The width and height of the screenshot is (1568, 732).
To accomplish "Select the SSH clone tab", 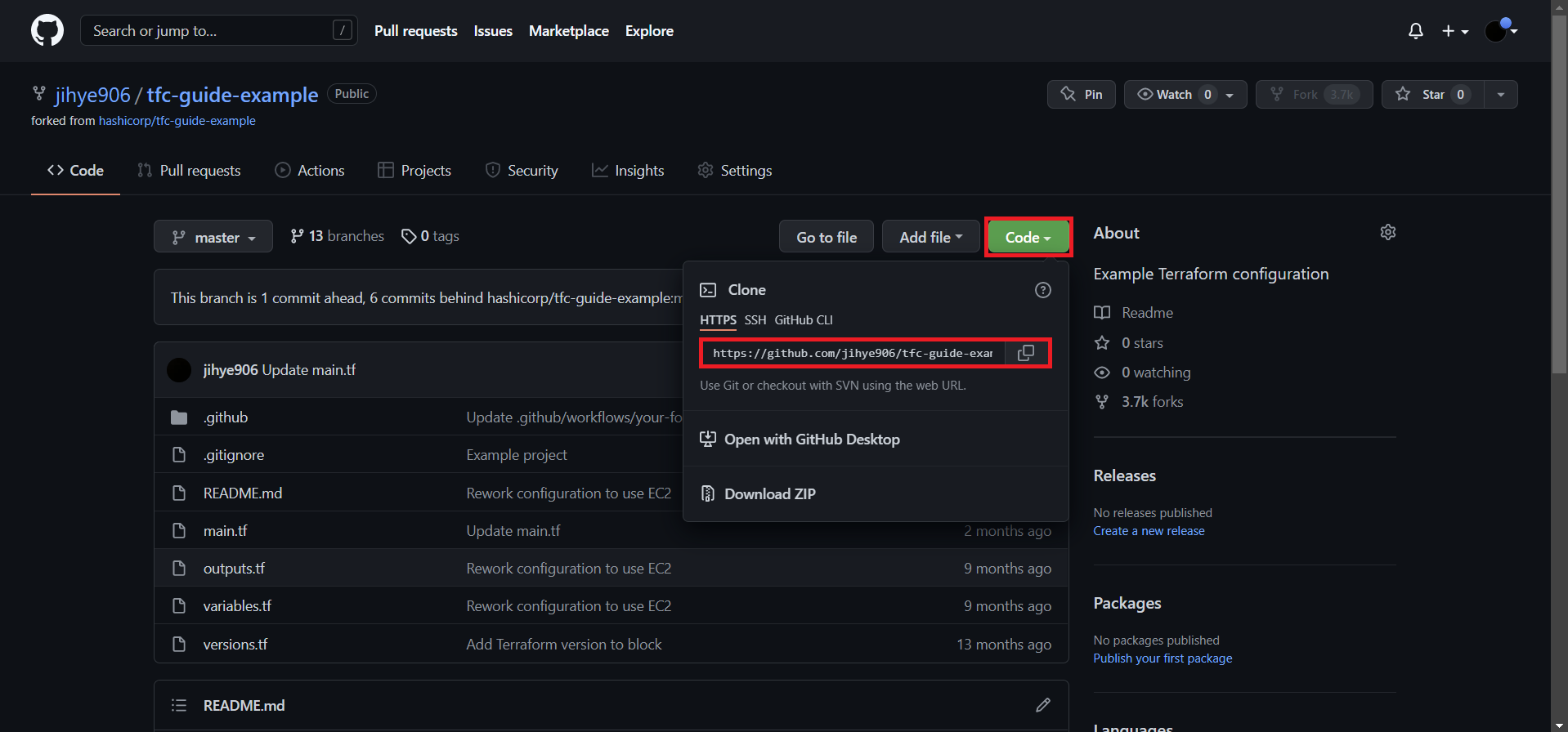I will 755,320.
